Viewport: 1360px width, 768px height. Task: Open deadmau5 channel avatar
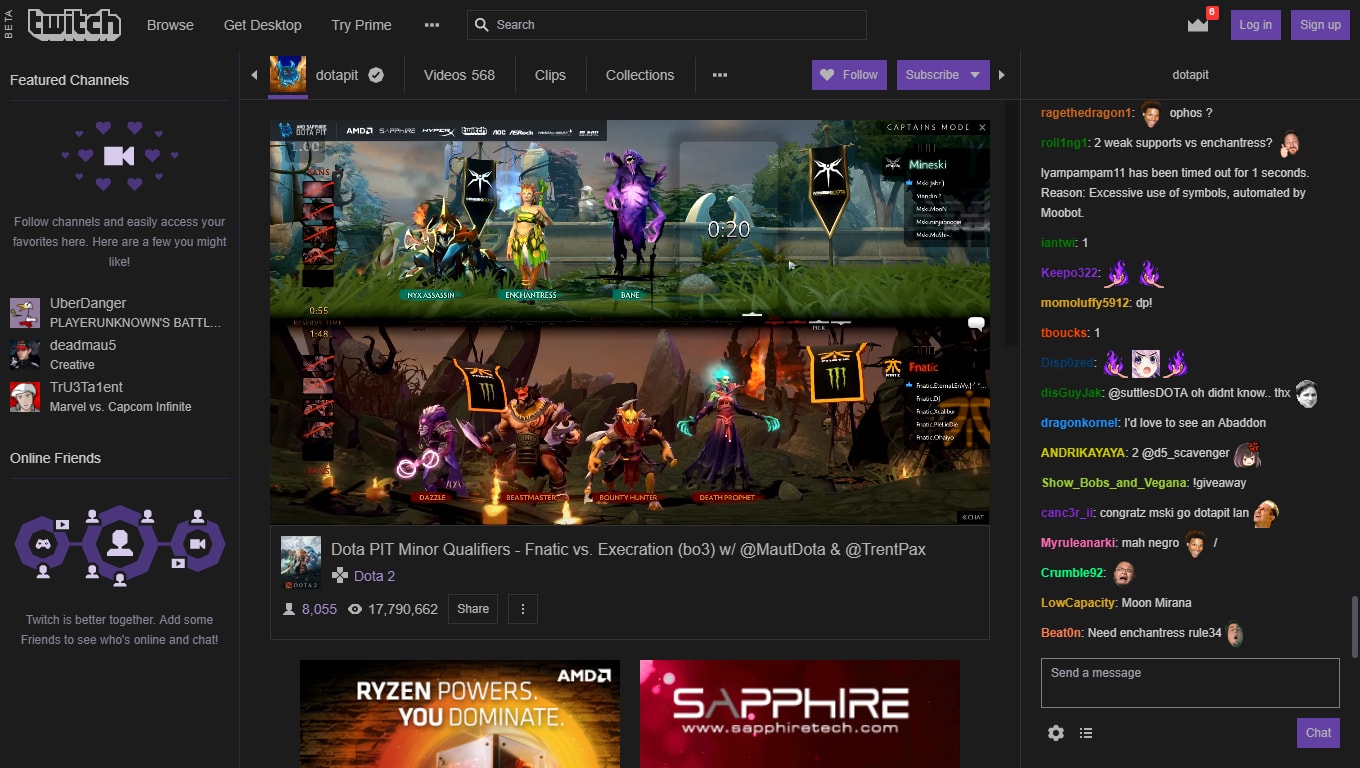(25, 355)
